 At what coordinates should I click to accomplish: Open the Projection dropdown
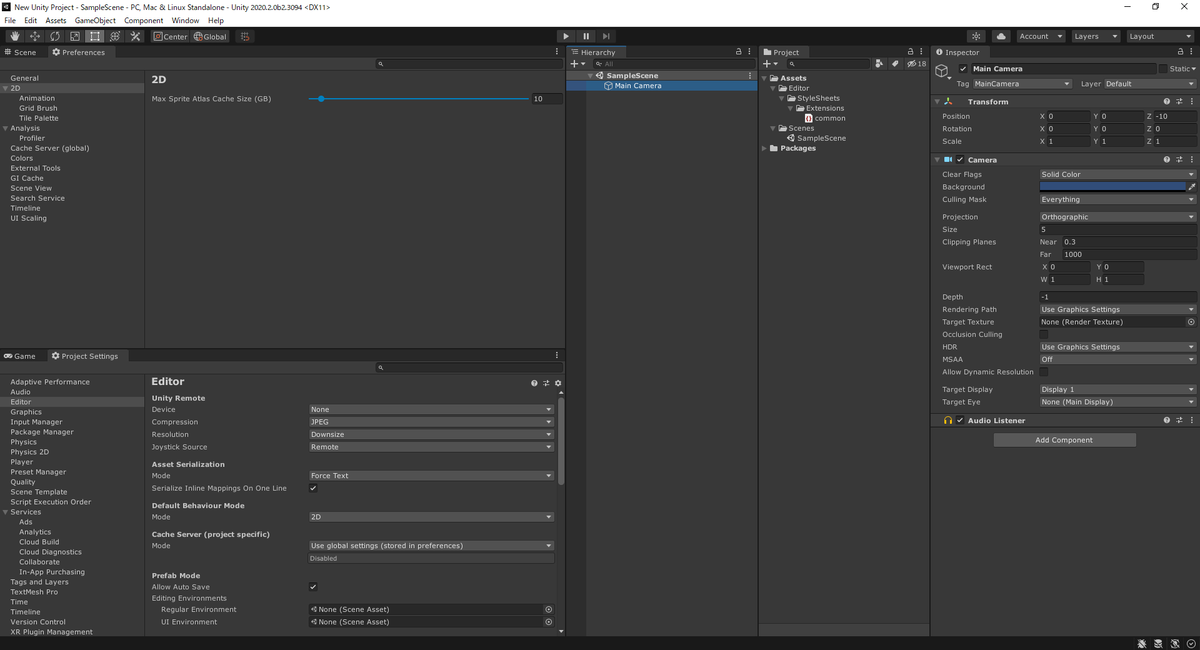pos(1117,217)
